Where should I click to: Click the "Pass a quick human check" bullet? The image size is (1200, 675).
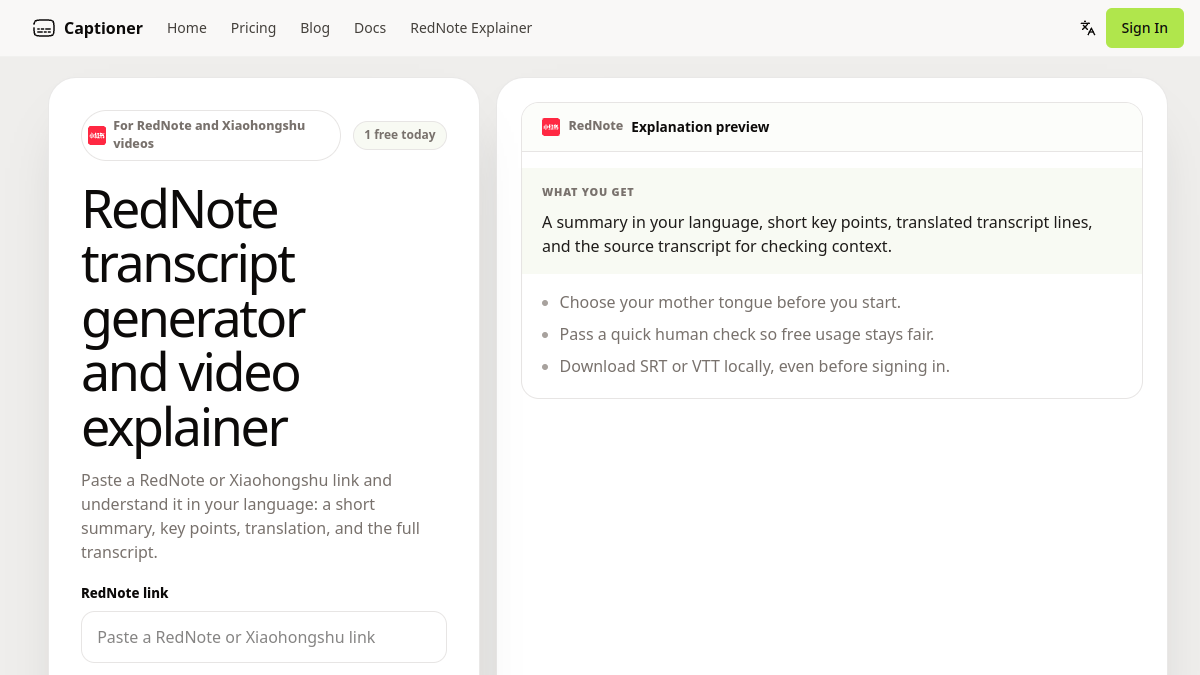click(x=747, y=334)
